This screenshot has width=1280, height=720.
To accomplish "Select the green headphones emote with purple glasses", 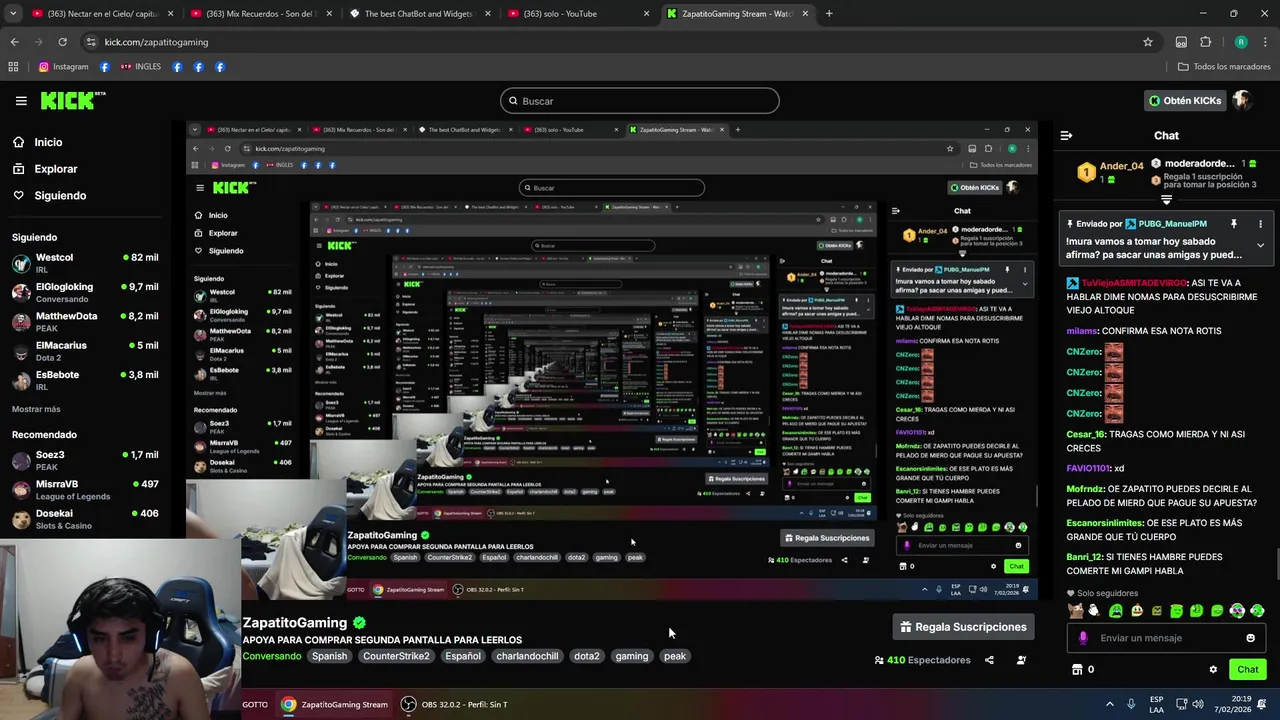I will point(1237,610).
